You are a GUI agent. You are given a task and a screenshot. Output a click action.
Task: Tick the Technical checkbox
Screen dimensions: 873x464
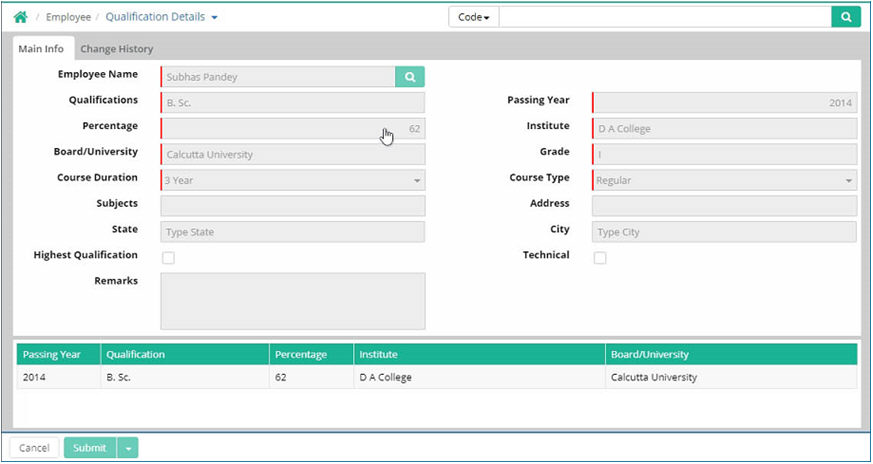point(600,258)
